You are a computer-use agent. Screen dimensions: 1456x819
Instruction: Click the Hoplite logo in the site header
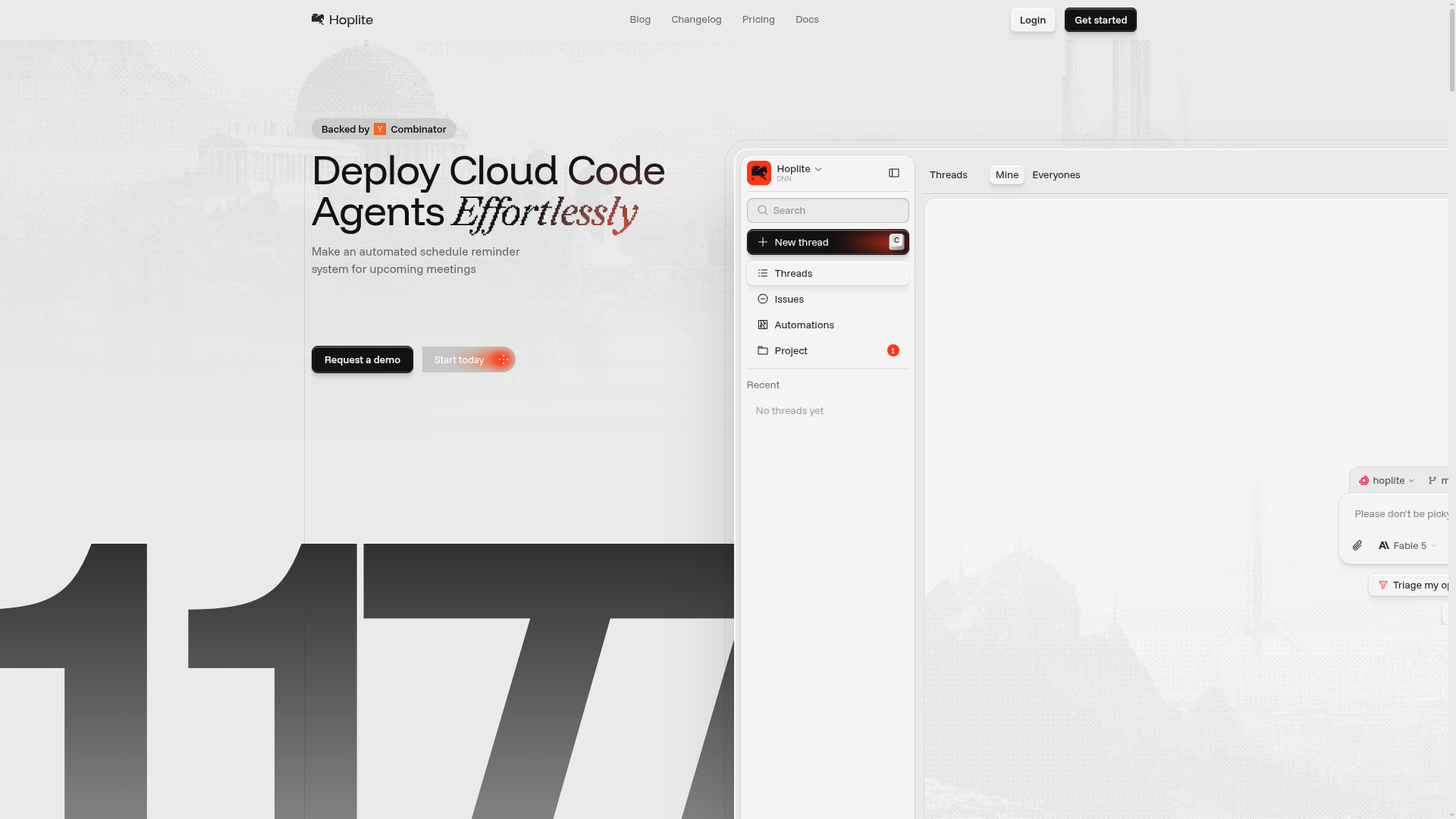(x=342, y=20)
